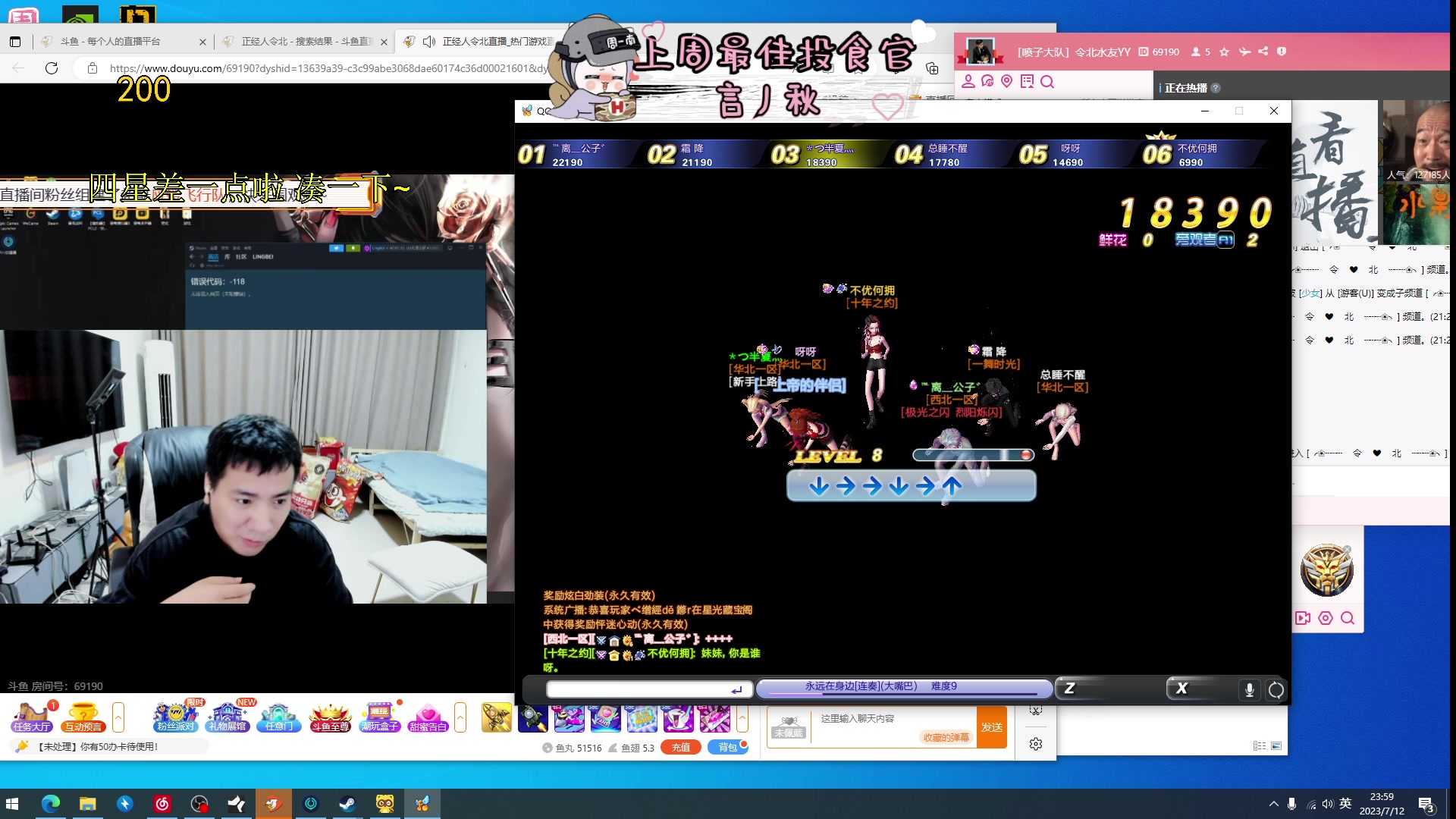The height and width of the screenshot is (819, 1456).
Task: Click the game X key button
Action: [1181, 688]
